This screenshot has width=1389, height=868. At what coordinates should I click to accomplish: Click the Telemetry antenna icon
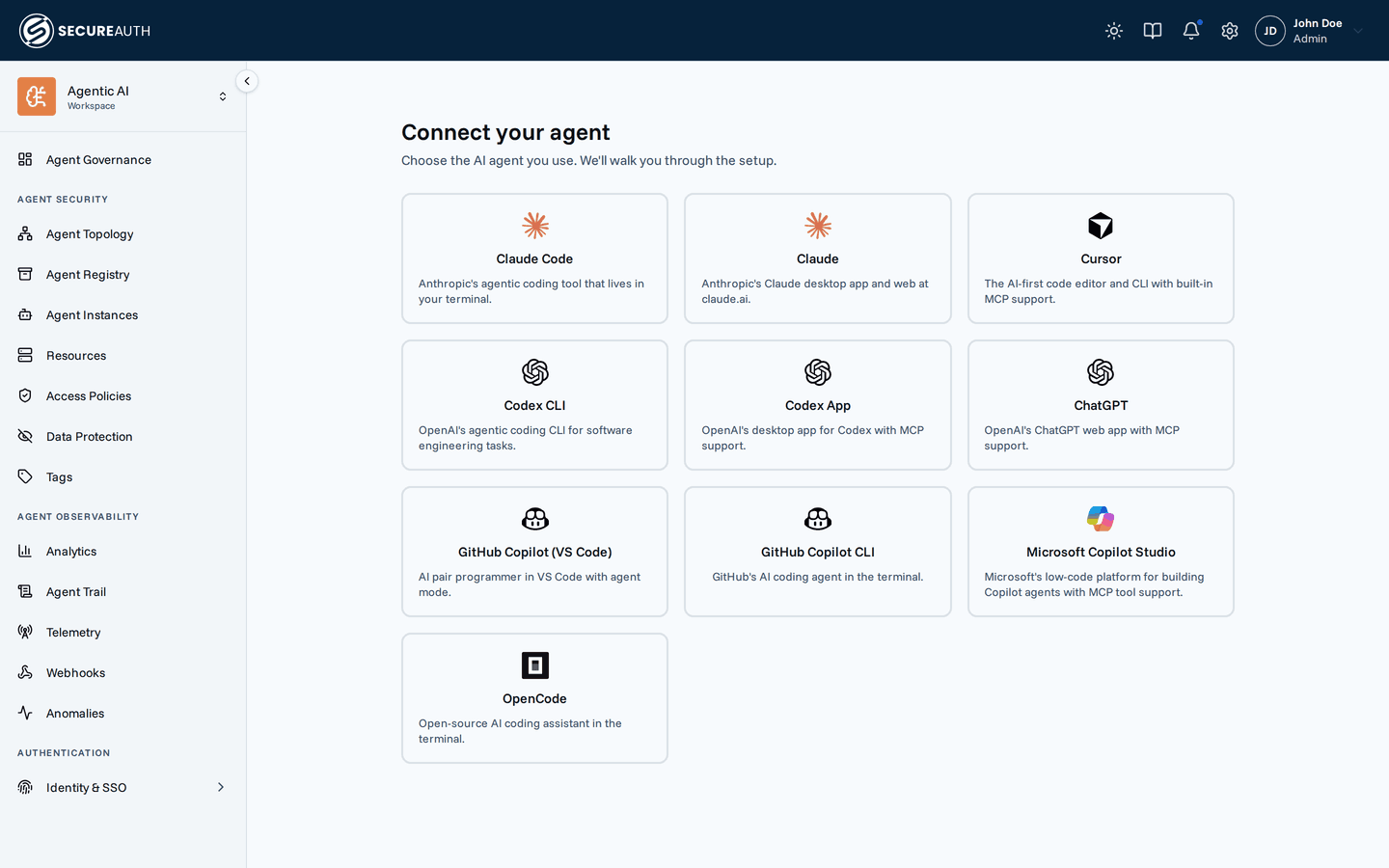pyautogui.click(x=25, y=632)
